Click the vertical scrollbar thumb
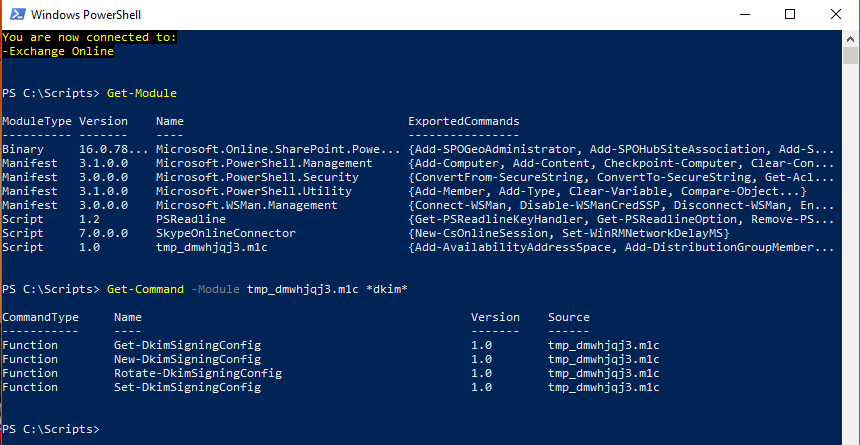 [851, 56]
